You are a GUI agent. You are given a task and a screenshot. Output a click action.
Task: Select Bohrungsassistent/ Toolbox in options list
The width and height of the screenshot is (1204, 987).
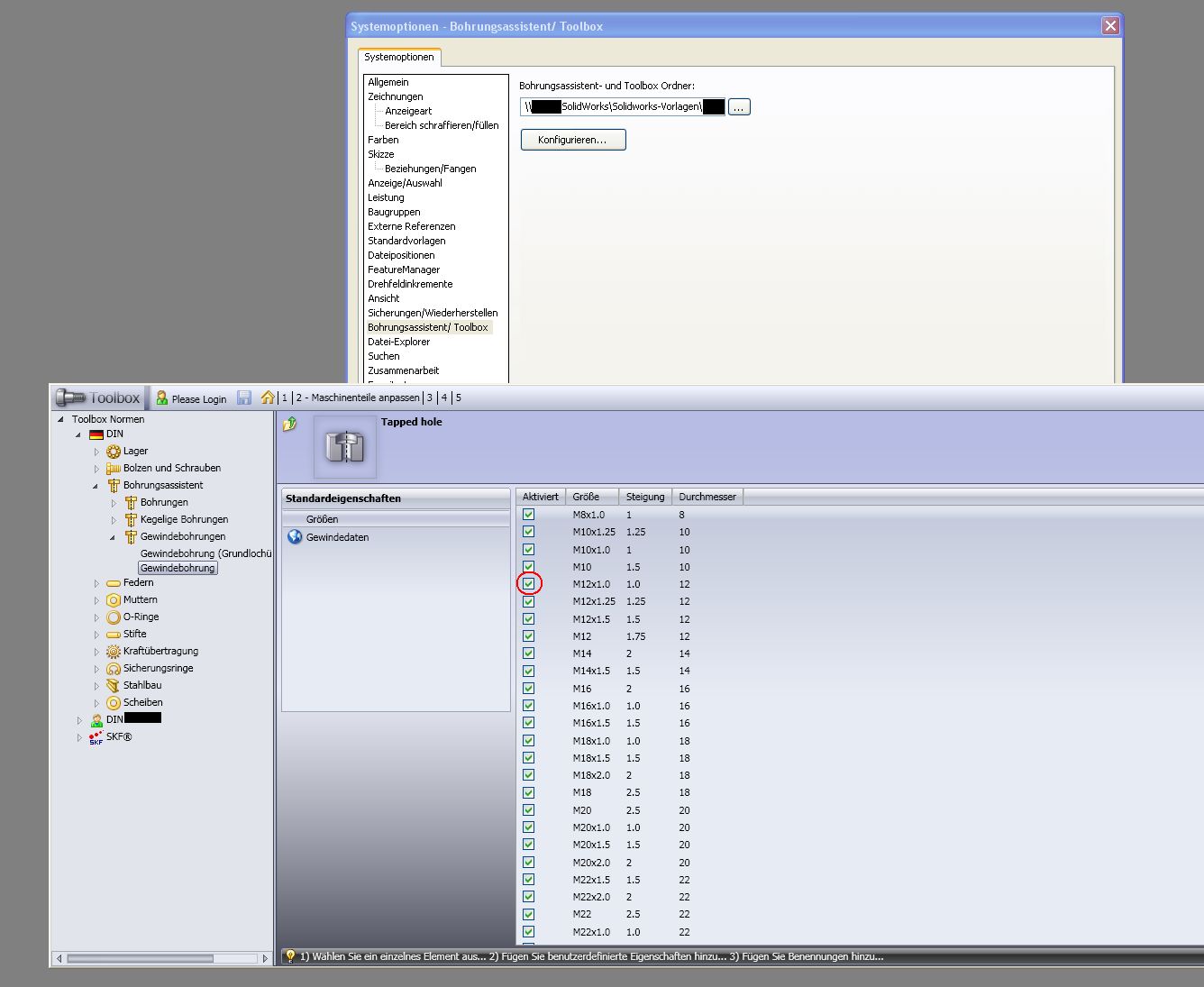[428, 327]
